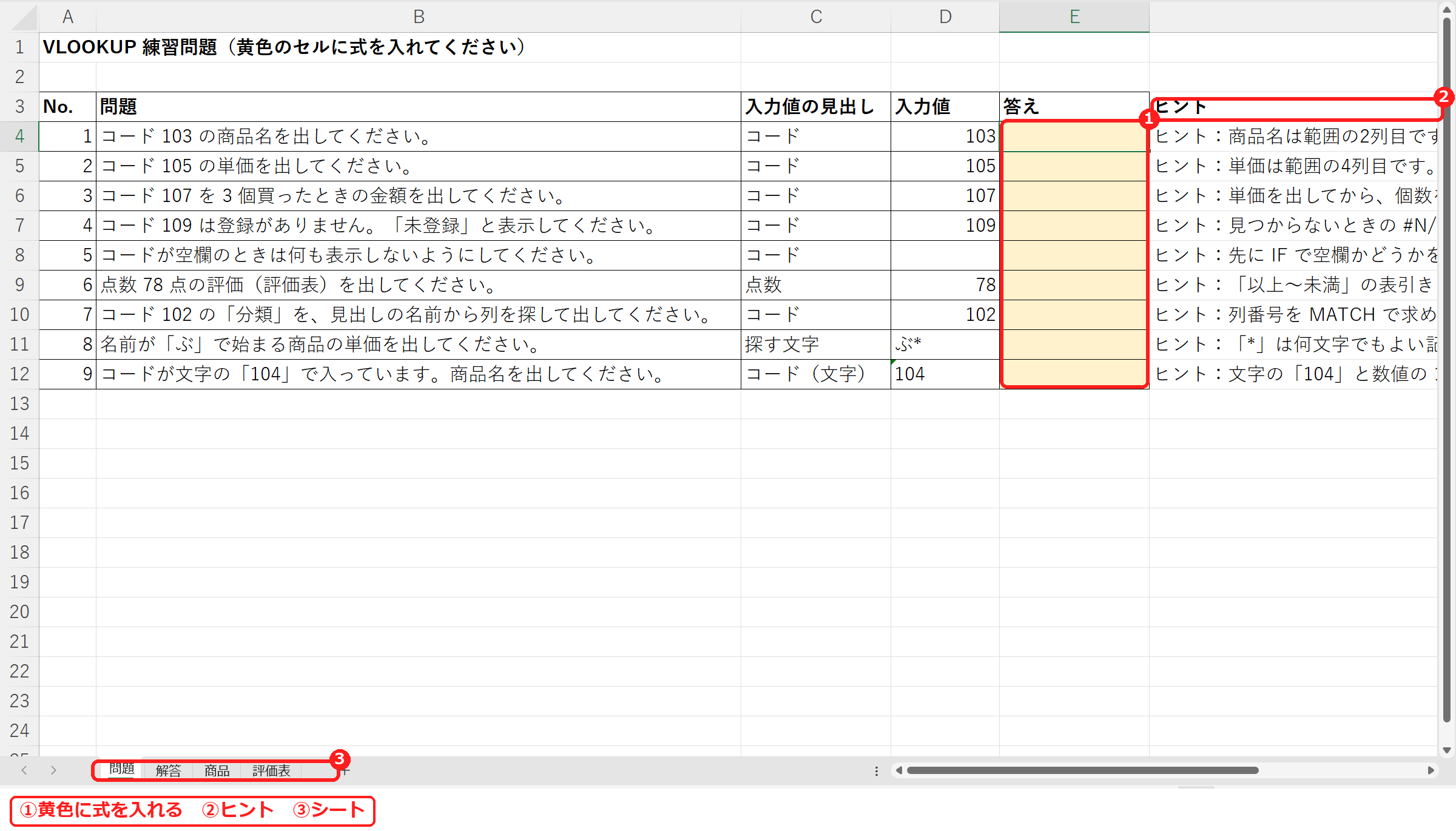This screenshot has width=1456, height=831.
Task: Click the vertical scrollbar thumb
Action: click(1447, 370)
